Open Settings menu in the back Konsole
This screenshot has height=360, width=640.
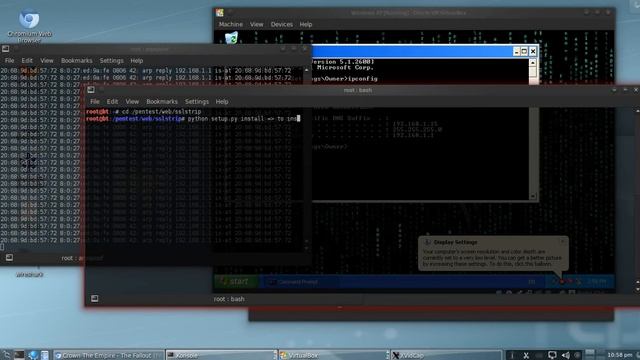(x=111, y=61)
